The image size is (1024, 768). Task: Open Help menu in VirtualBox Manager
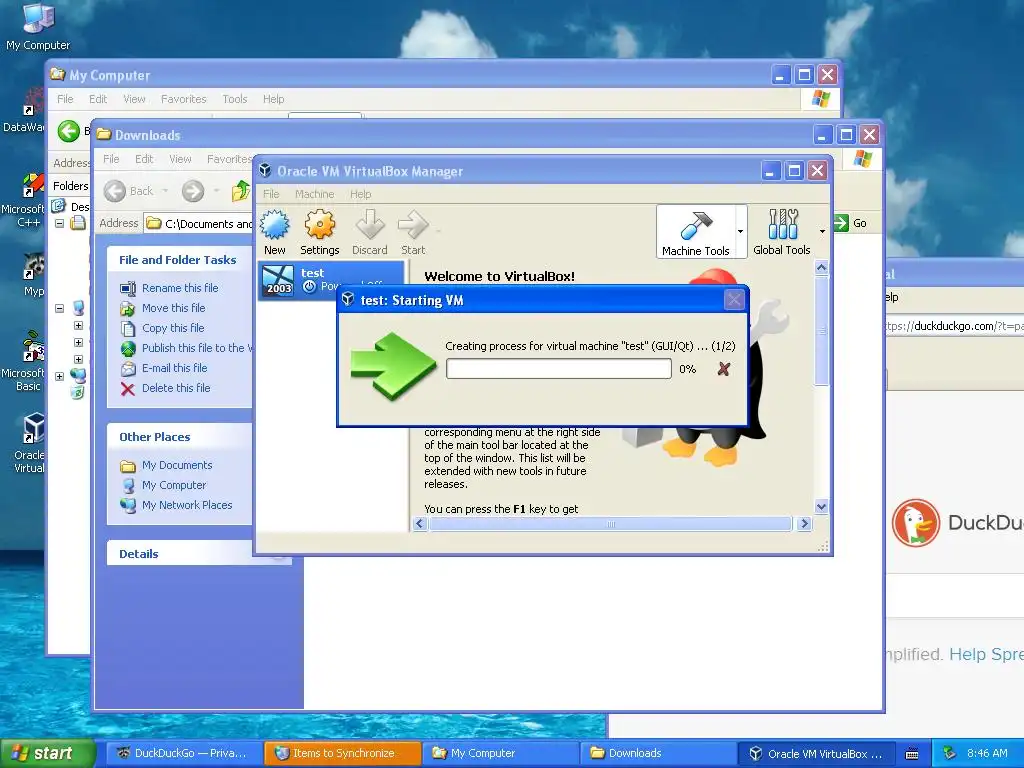[360, 194]
